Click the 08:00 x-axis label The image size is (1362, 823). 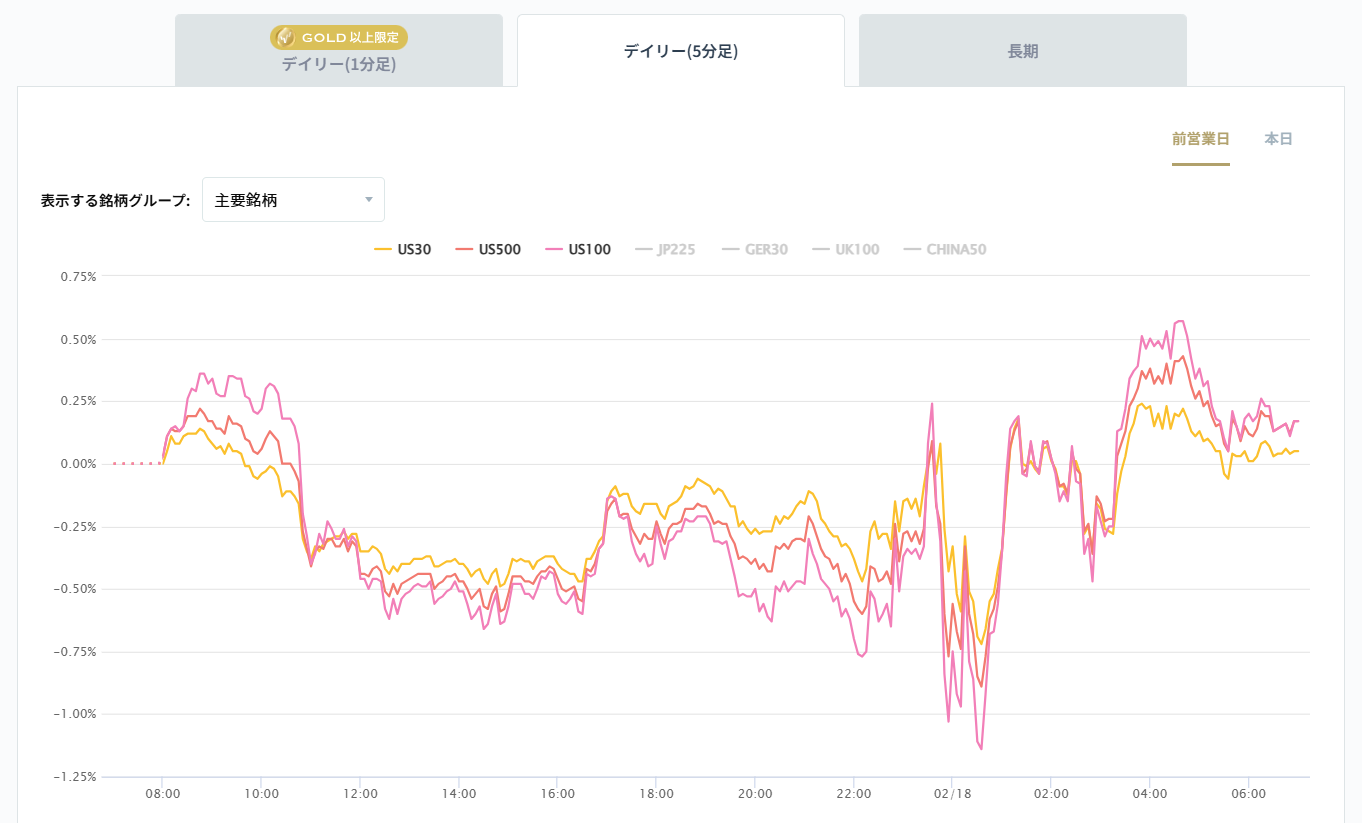pos(162,794)
